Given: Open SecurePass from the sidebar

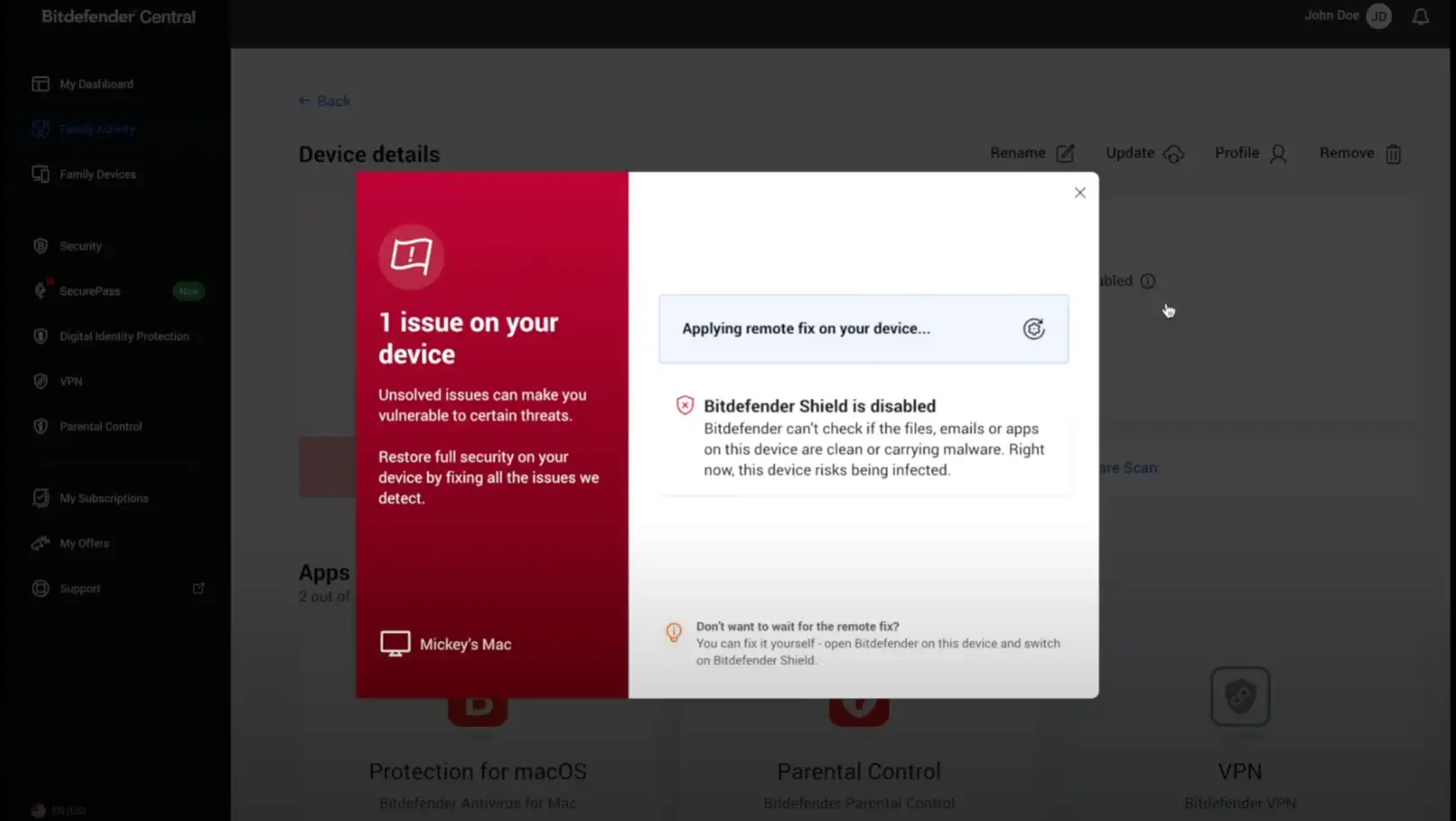Looking at the screenshot, I should pyautogui.click(x=89, y=291).
